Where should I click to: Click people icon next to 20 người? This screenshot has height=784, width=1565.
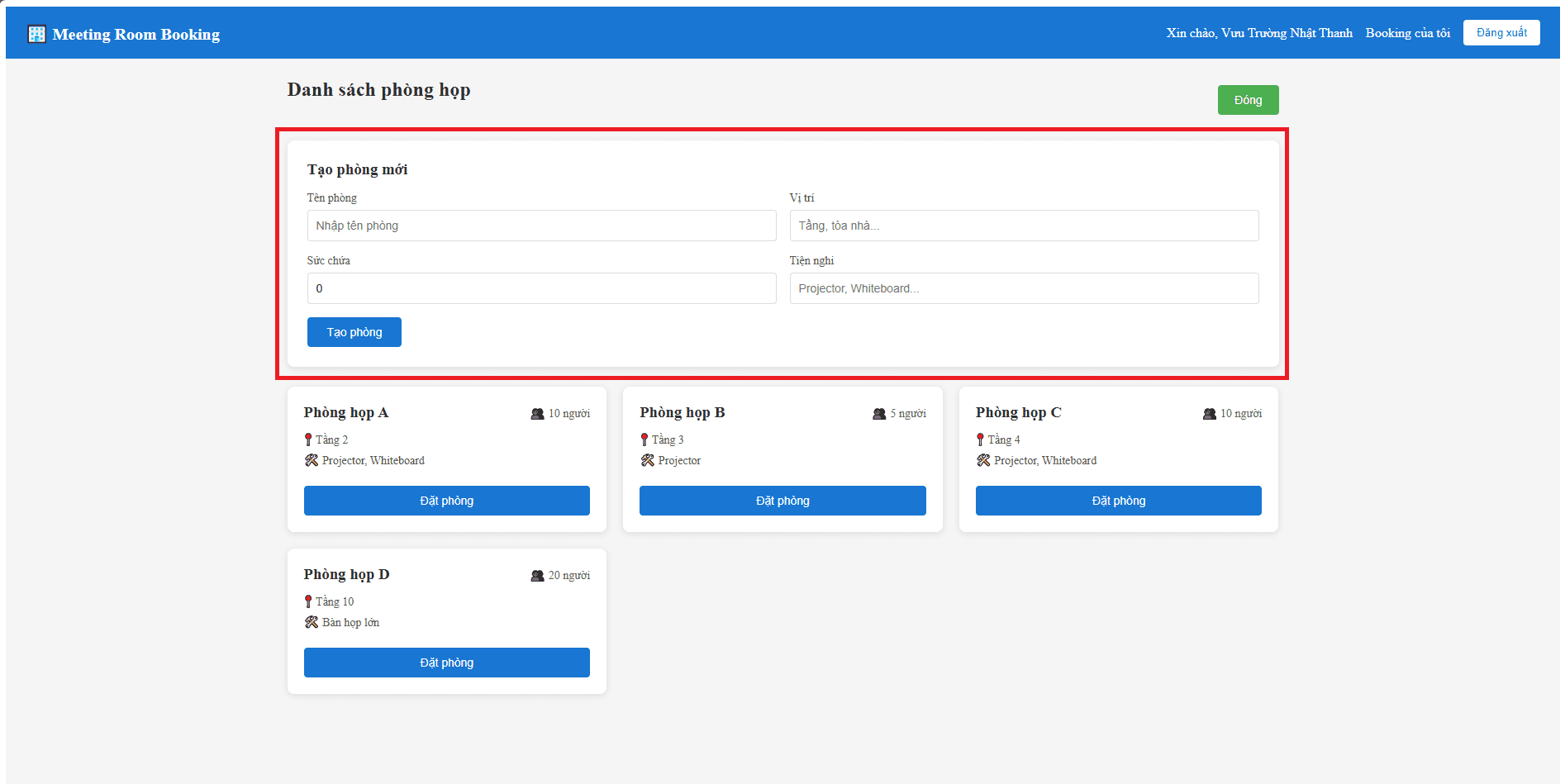537,576
